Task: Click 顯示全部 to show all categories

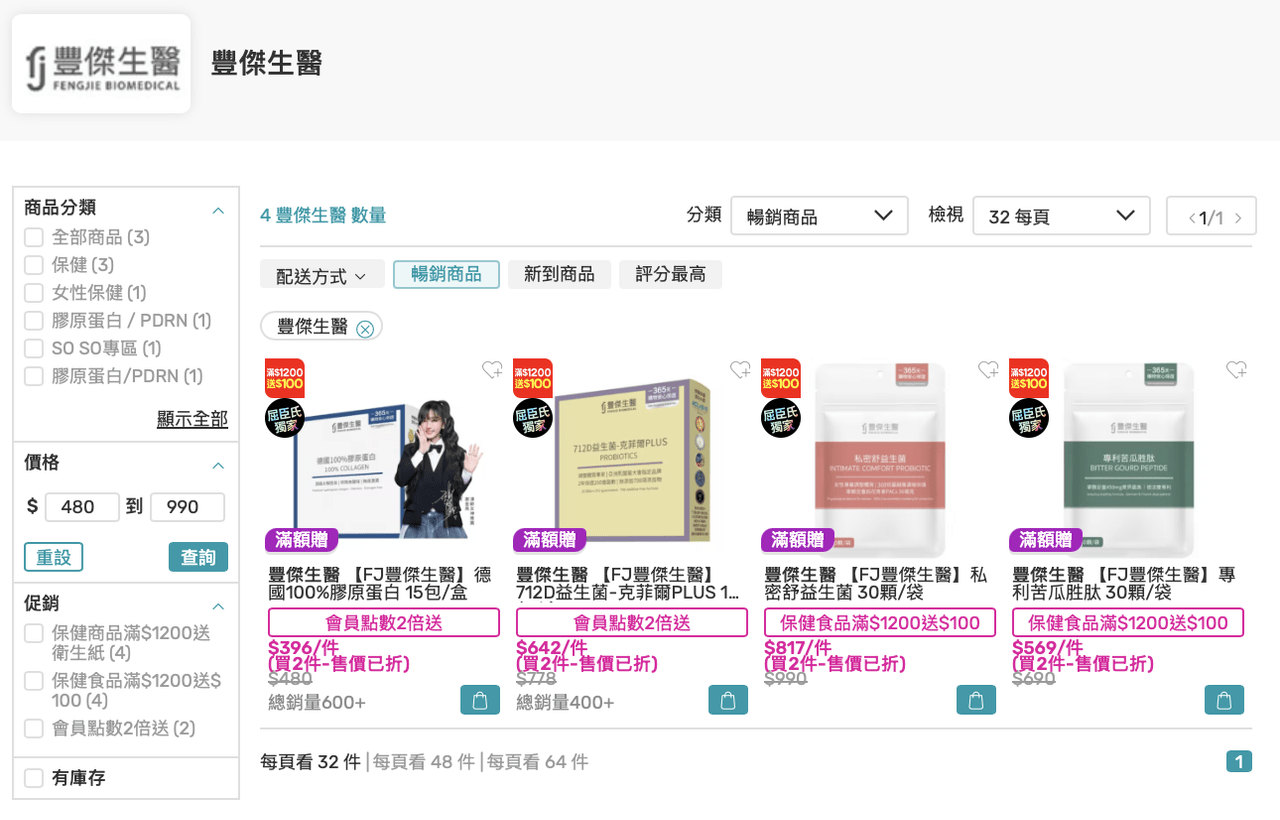Action: click(x=192, y=419)
